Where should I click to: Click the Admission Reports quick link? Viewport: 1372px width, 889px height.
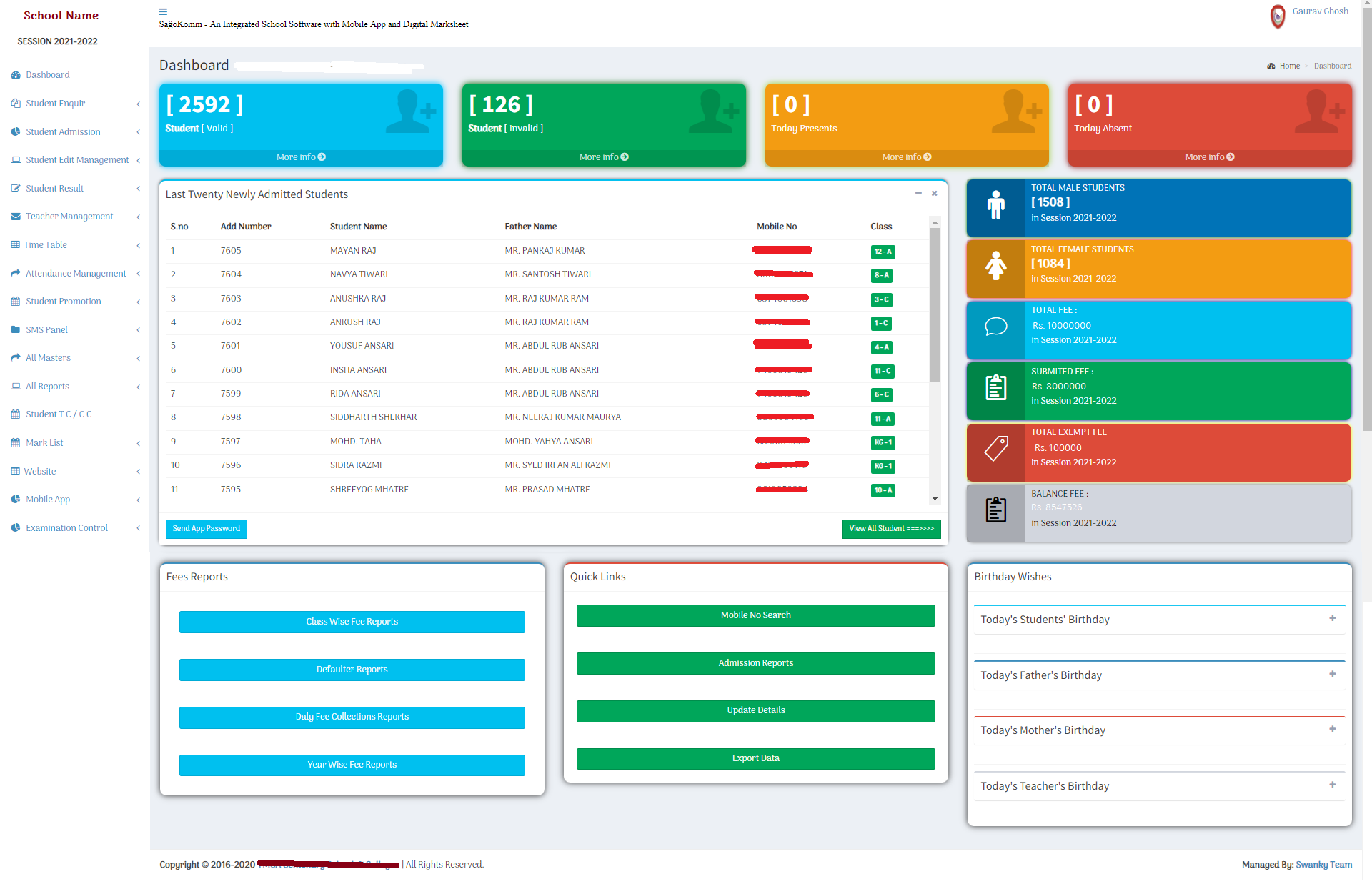tap(756, 663)
